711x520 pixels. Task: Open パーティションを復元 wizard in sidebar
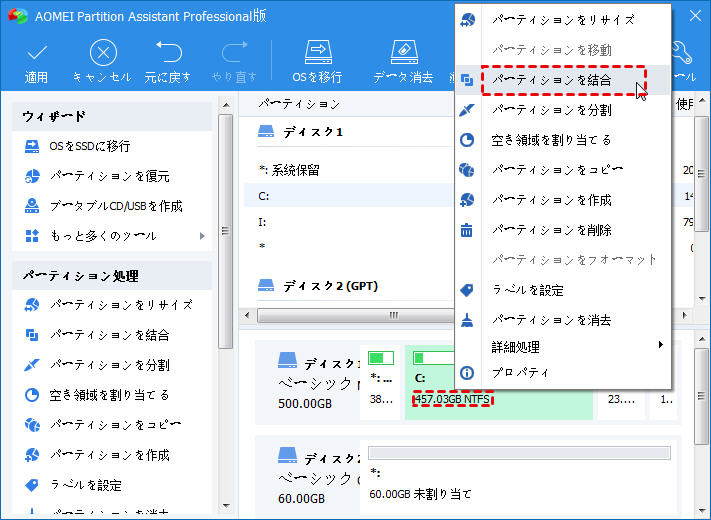(x=112, y=176)
